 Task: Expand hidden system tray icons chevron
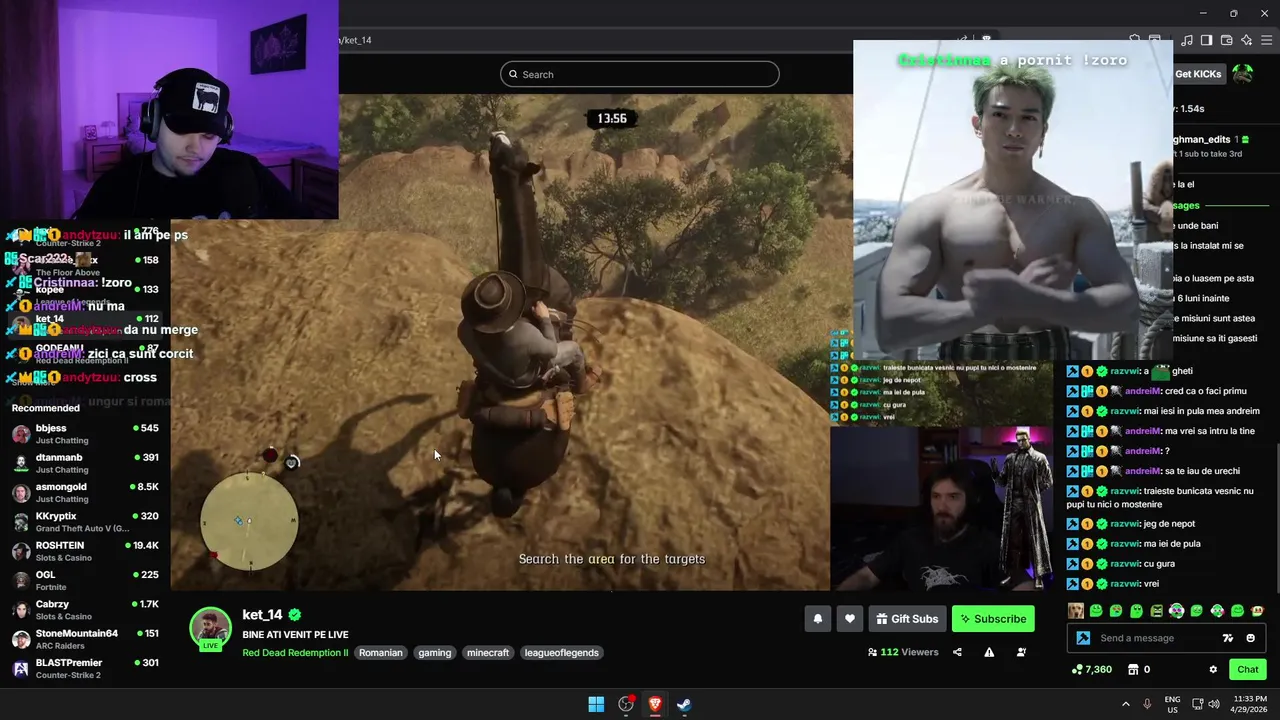[x=1125, y=704]
